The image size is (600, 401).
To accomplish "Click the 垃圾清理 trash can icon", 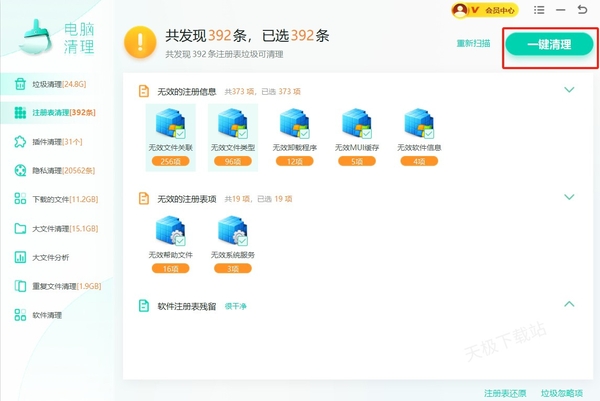I will pos(20,84).
